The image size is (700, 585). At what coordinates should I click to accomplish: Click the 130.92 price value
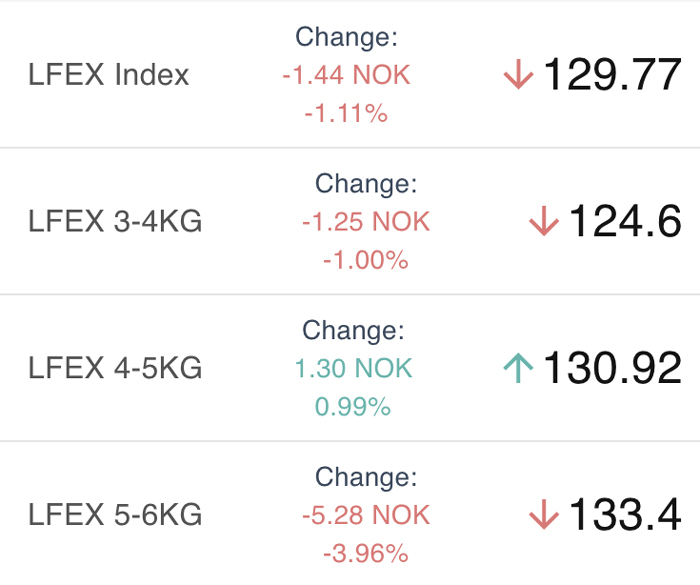tap(612, 368)
